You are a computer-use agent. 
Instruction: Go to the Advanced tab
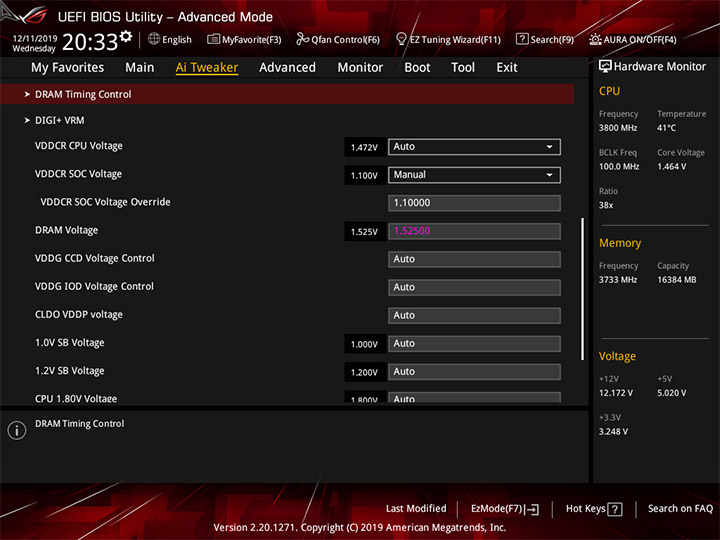tap(287, 68)
